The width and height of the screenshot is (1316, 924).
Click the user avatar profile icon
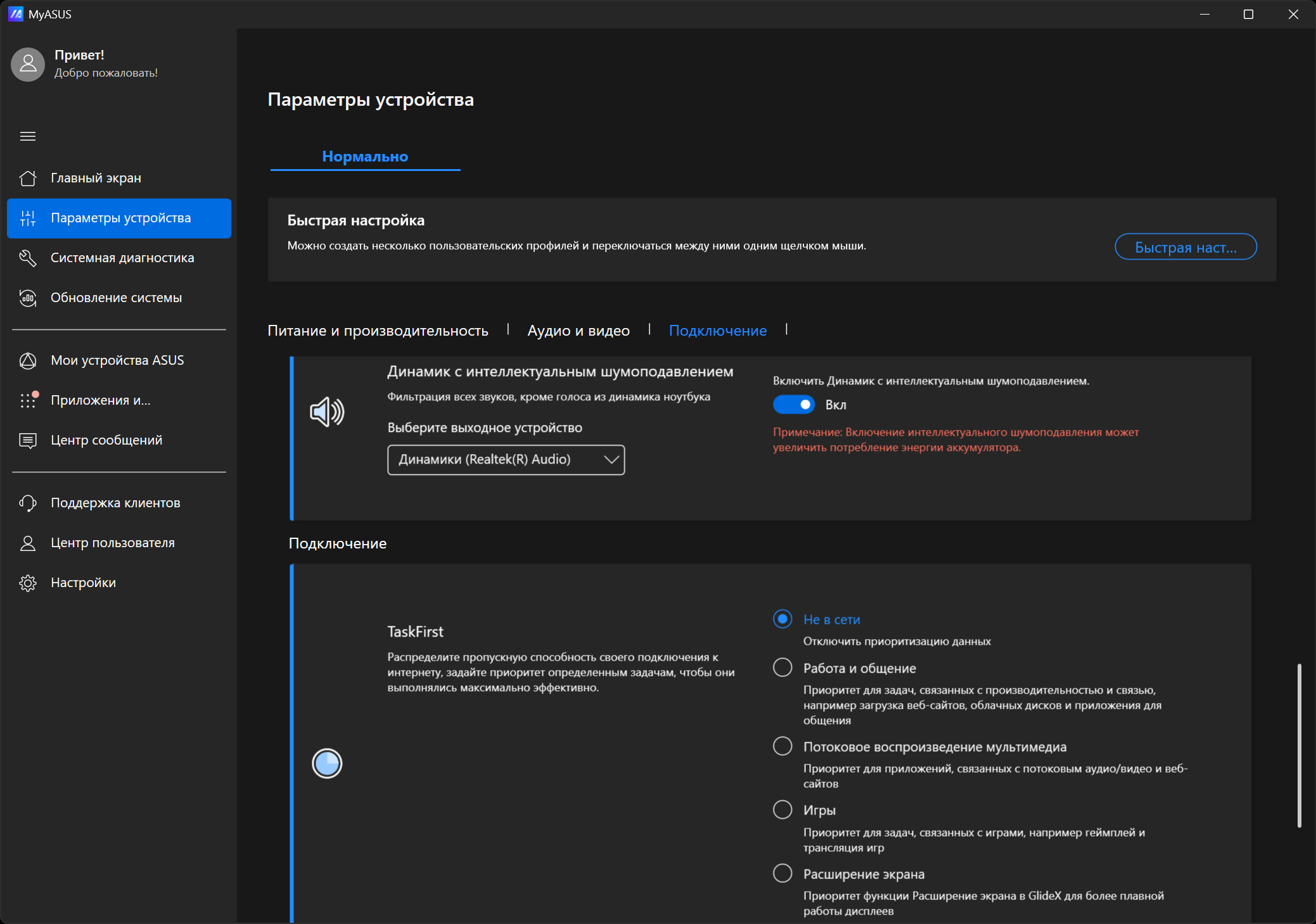click(x=28, y=64)
